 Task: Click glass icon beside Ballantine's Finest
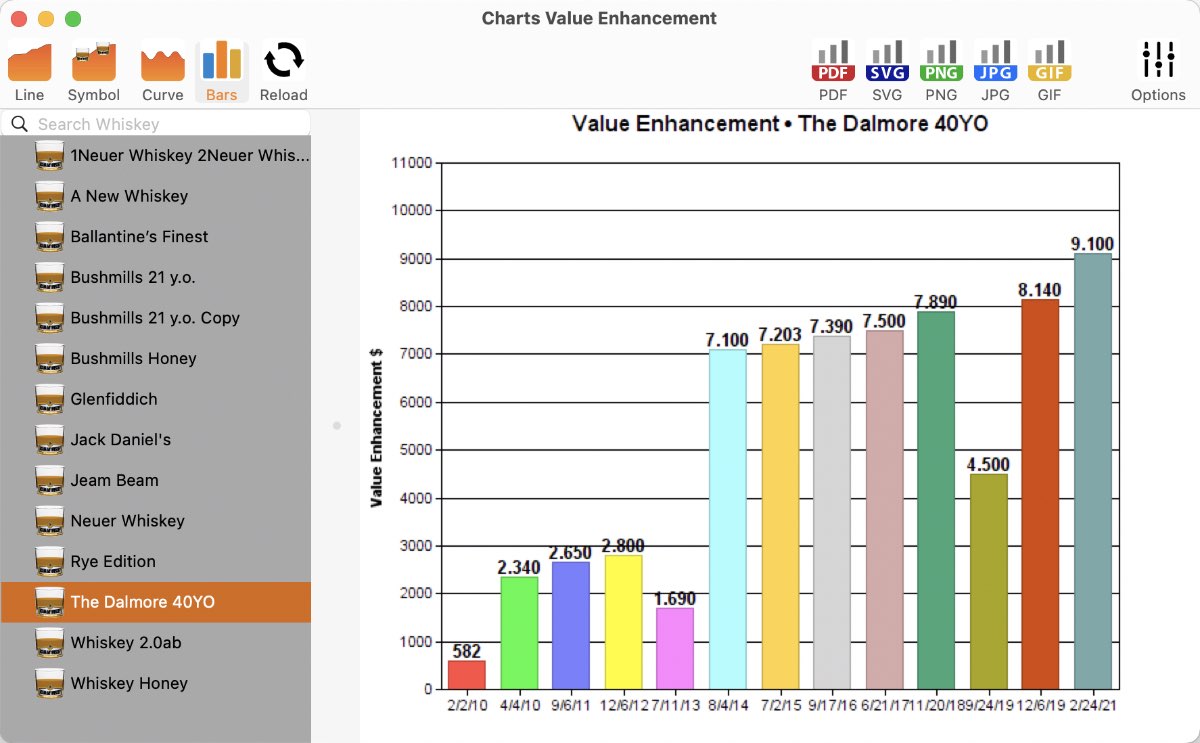click(x=49, y=237)
